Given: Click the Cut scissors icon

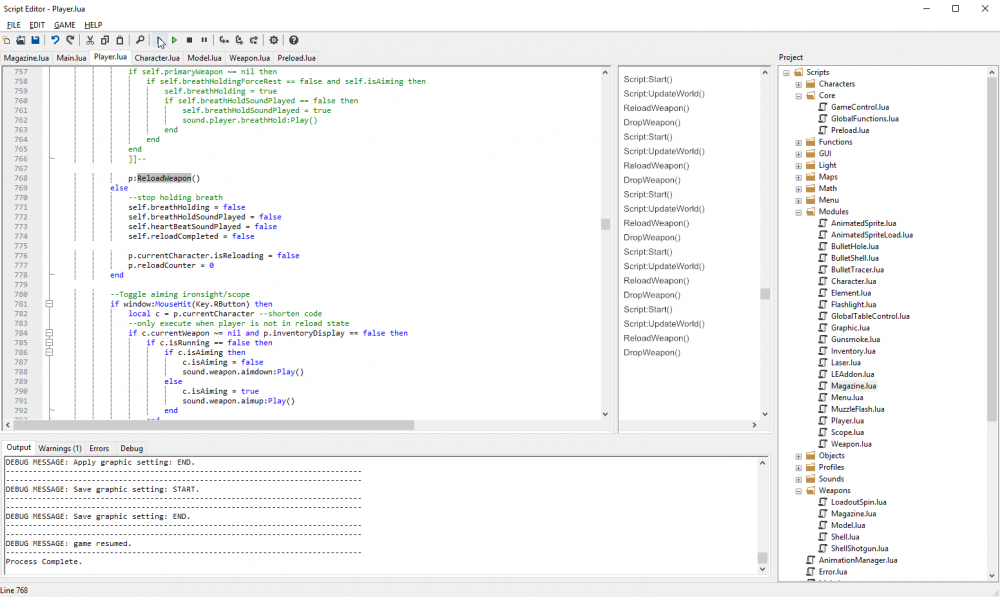Looking at the screenshot, I should (x=90, y=40).
